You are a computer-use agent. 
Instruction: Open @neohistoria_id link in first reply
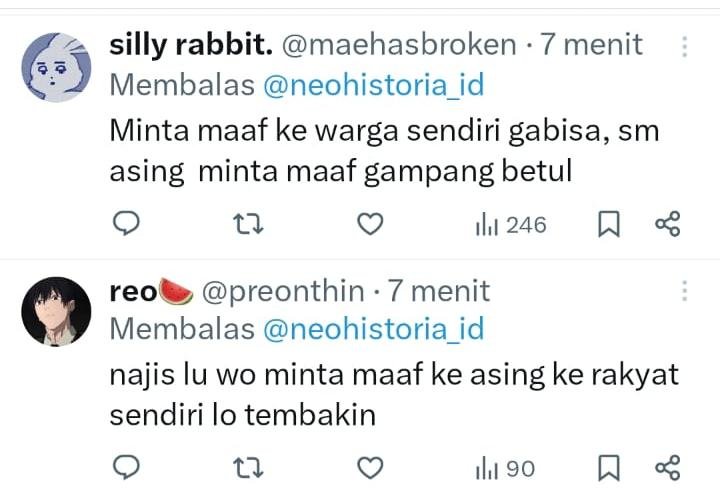pos(373,85)
